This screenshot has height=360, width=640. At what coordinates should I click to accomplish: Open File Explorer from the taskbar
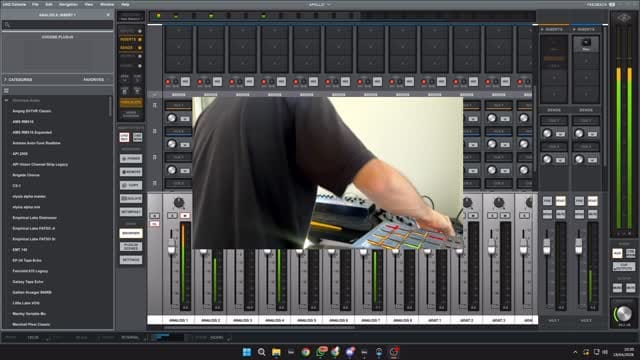pyautogui.click(x=276, y=352)
